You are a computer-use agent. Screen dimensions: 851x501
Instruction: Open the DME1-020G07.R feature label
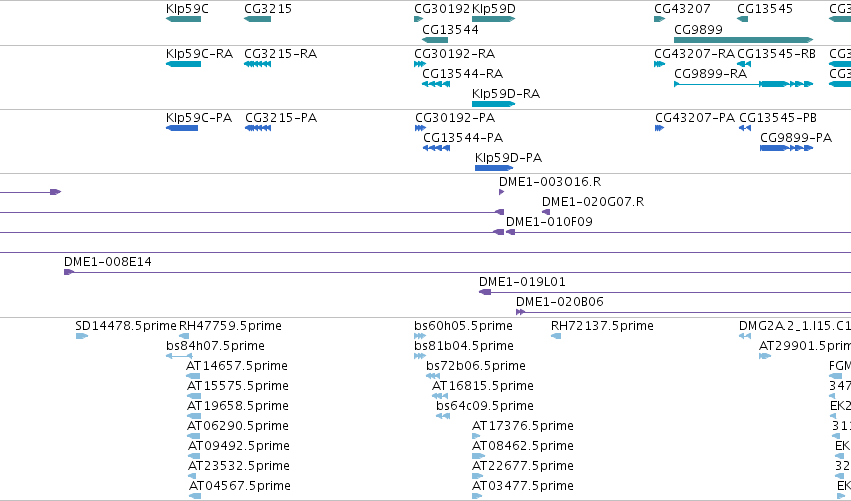[x=593, y=201]
